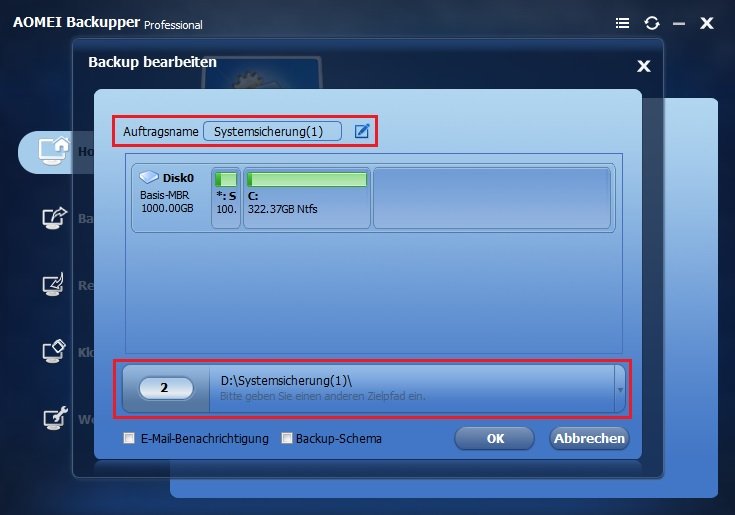The height and width of the screenshot is (515, 735).
Task: Close the Backup bearbeiten dialog
Action: [x=644, y=66]
